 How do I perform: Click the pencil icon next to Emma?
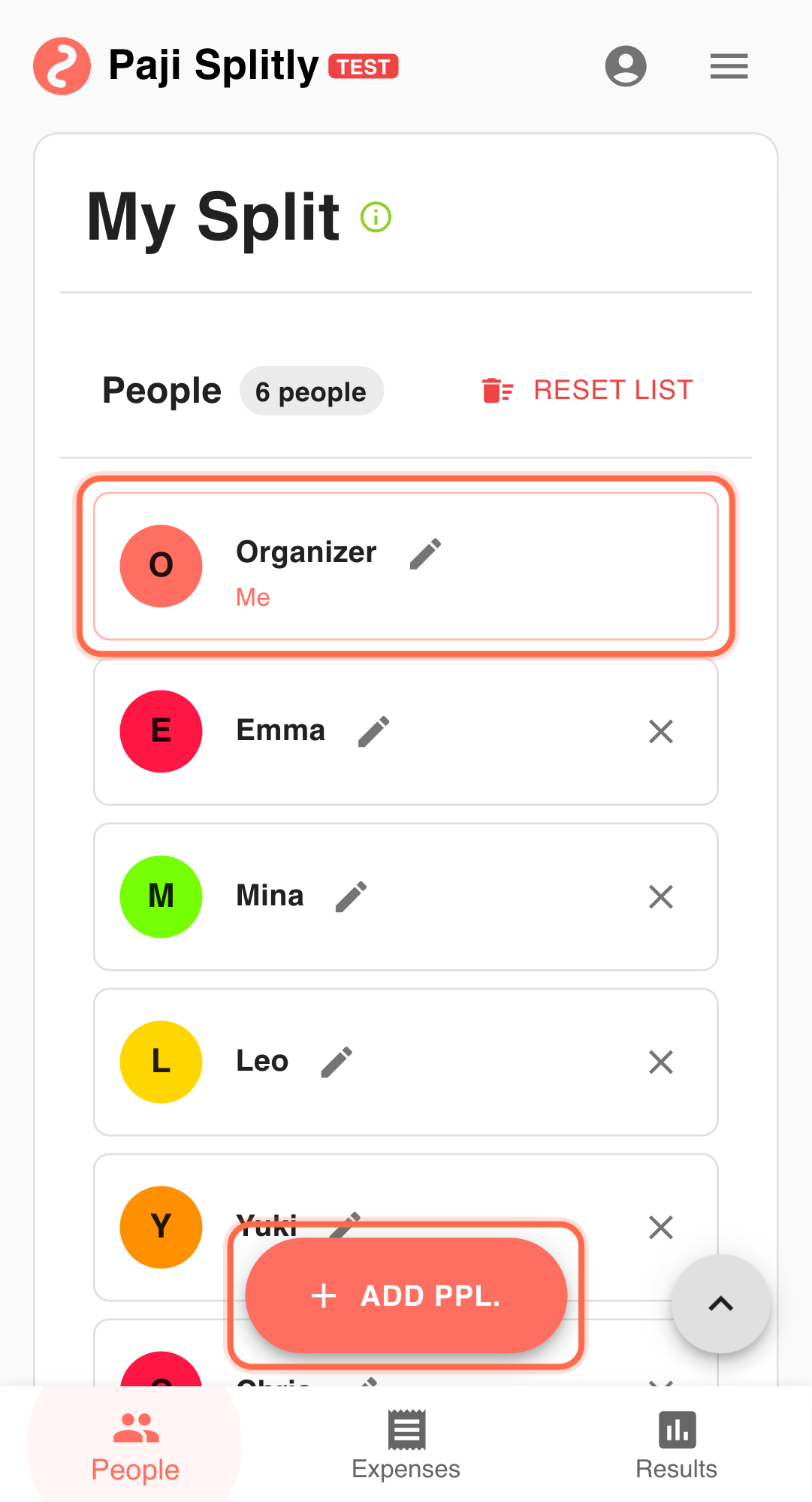pyautogui.click(x=374, y=731)
